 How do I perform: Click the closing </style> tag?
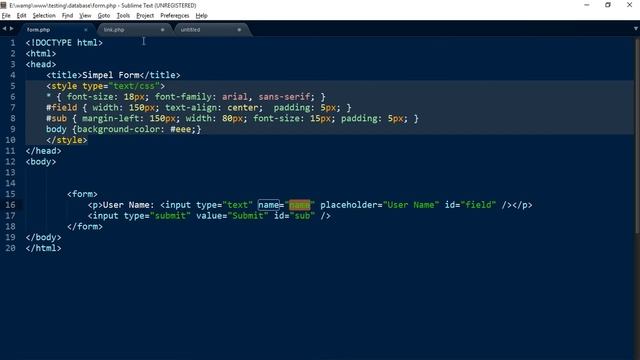[67, 140]
